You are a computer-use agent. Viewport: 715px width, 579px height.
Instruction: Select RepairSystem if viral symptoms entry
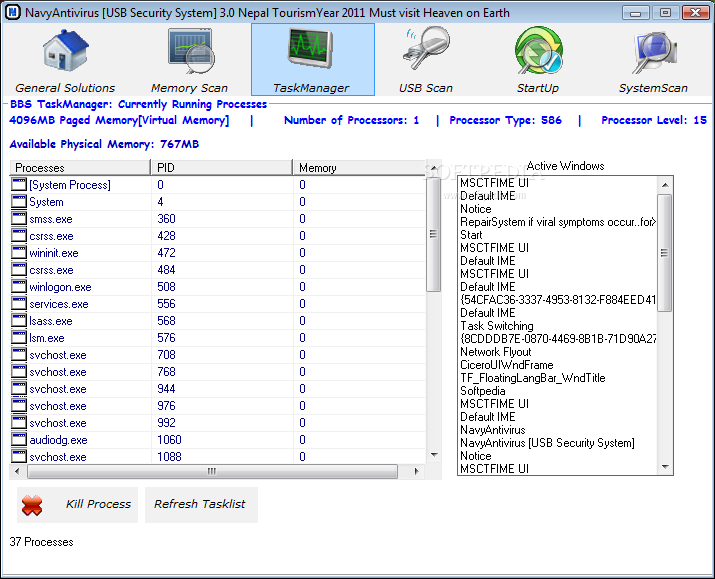tap(558, 222)
